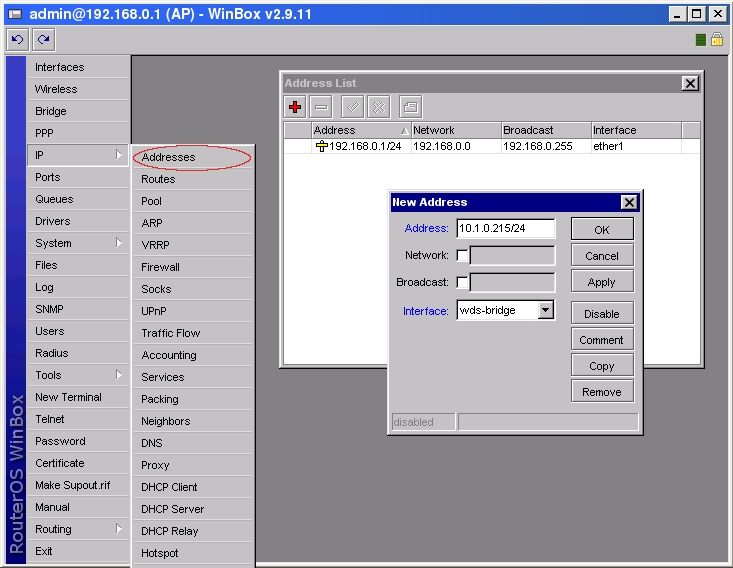Close the Address List window
This screenshot has width=733, height=568.
coord(690,84)
